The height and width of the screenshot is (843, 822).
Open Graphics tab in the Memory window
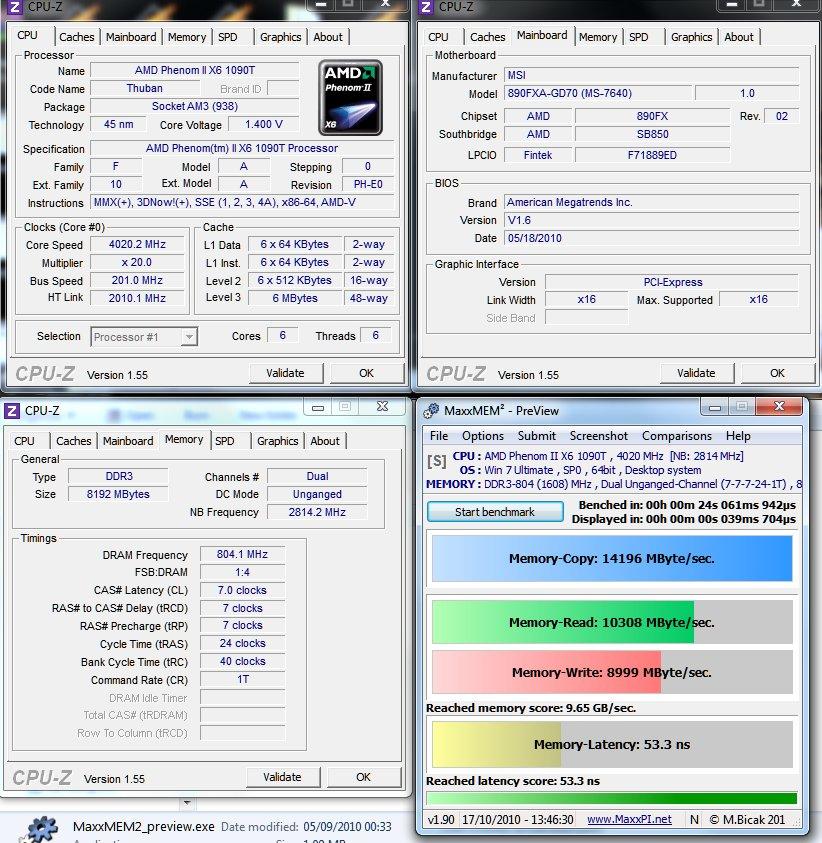(x=277, y=441)
